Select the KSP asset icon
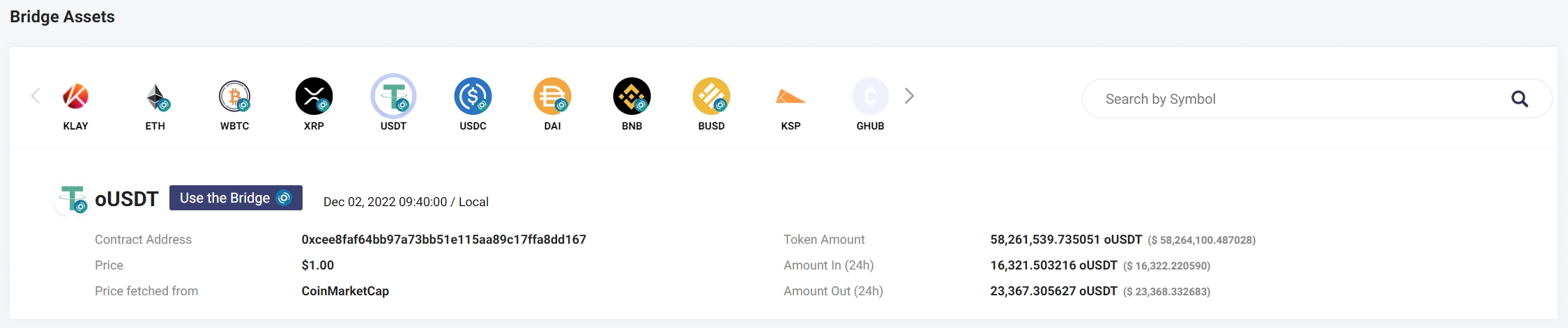This screenshot has height=328, width=1568. pos(791,97)
